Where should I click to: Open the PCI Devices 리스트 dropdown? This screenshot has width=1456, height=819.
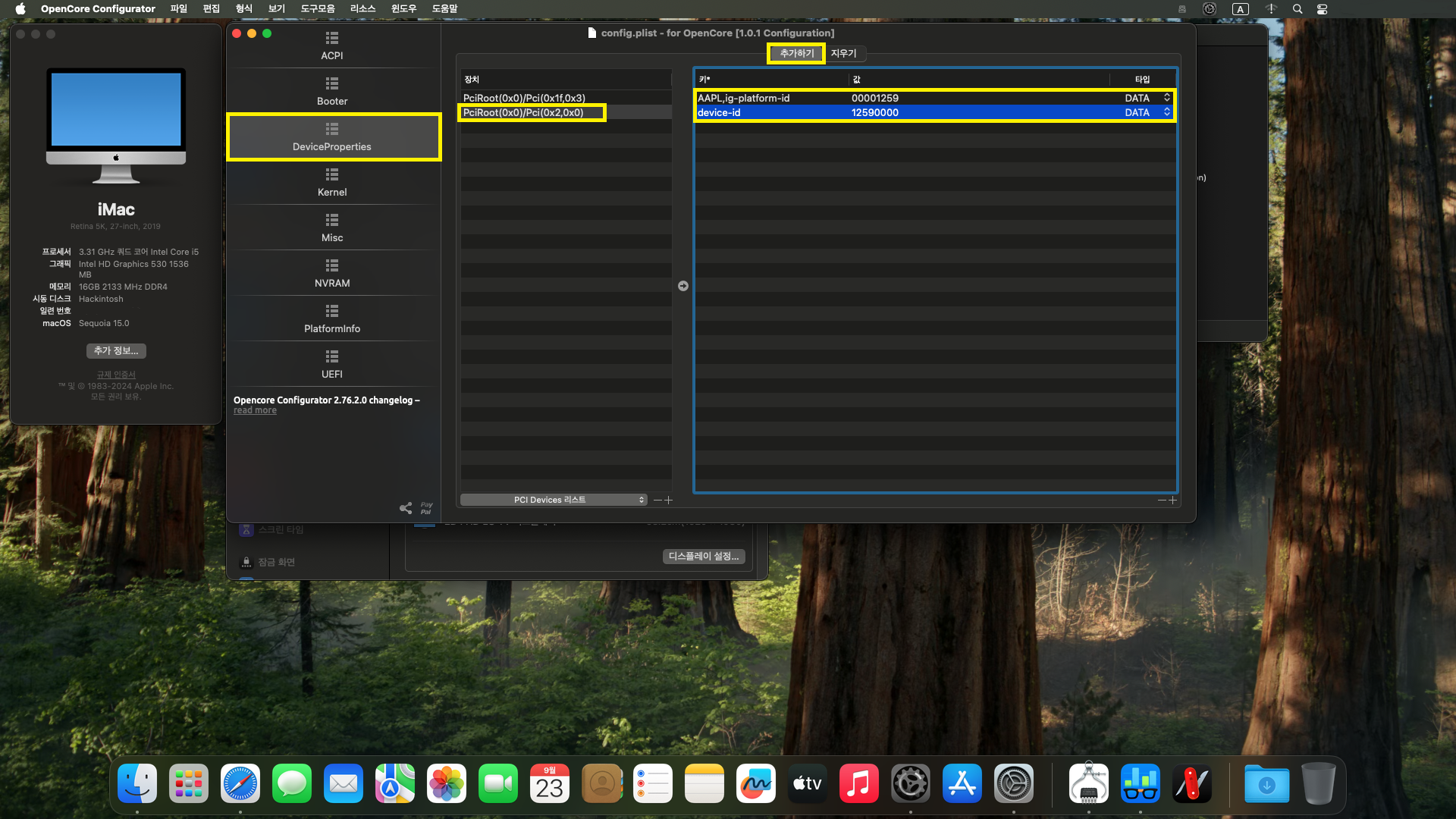pyautogui.click(x=554, y=500)
